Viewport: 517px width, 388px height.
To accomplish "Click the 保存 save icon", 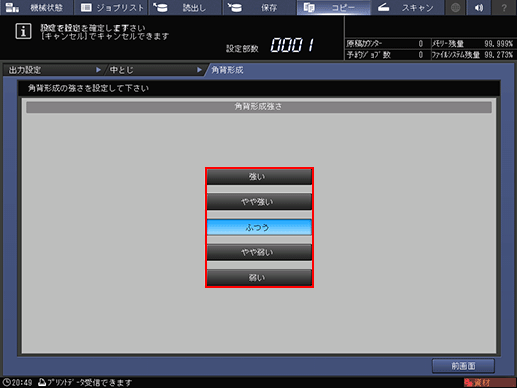I will point(235,7).
